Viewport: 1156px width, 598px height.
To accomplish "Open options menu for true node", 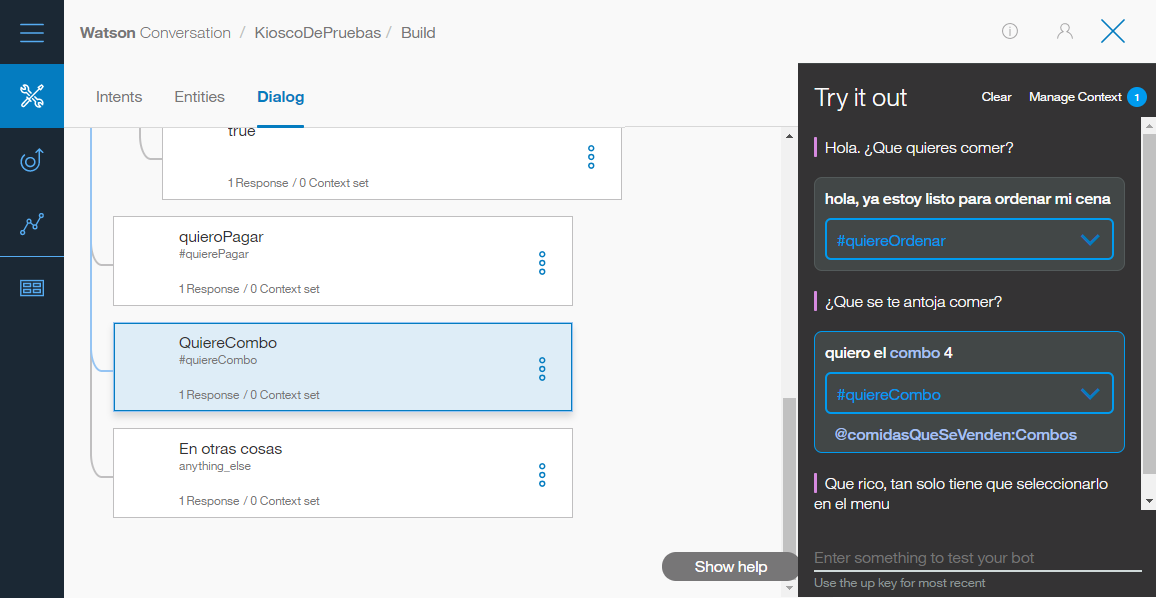I will point(591,157).
